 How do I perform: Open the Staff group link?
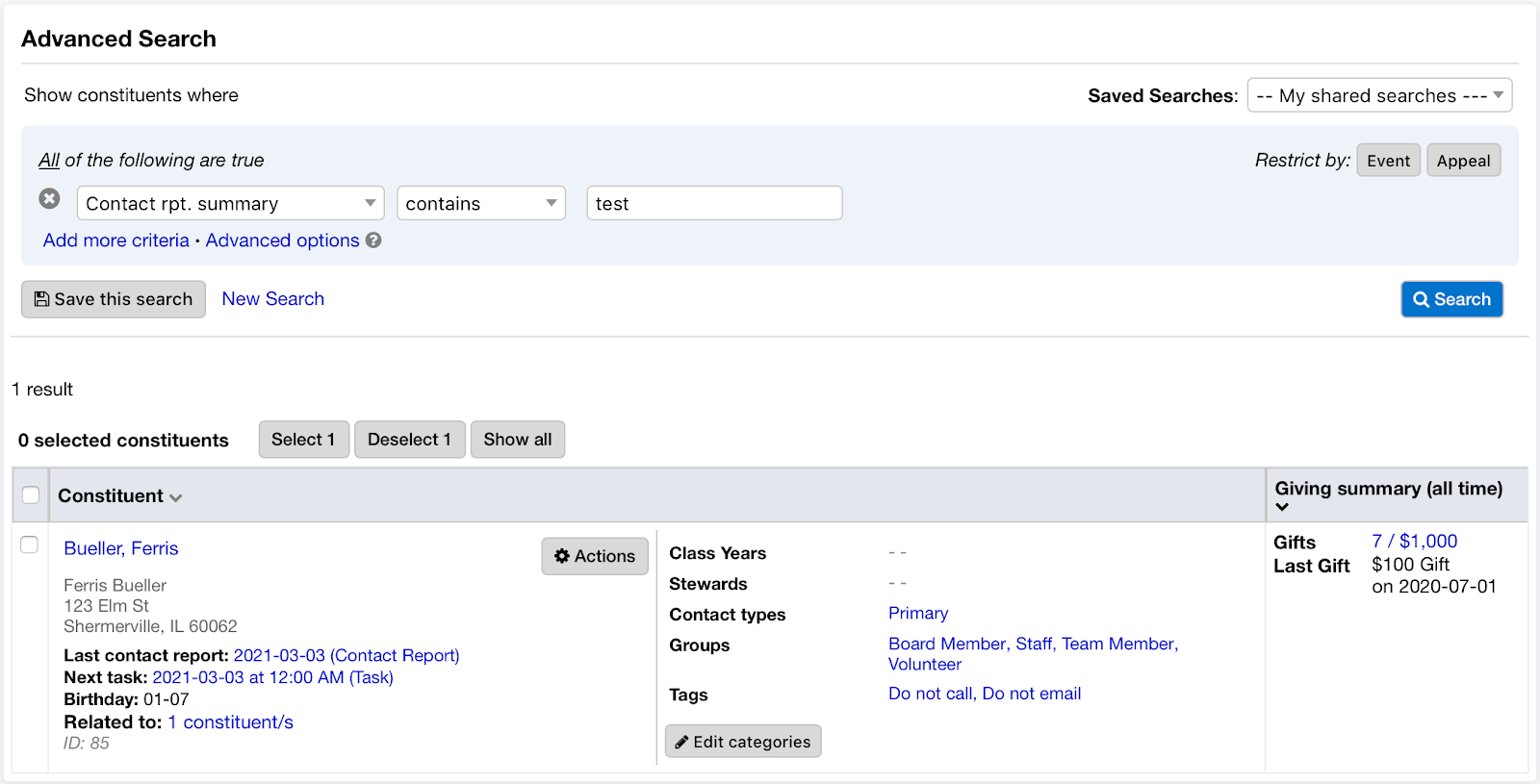click(1034, 644)
